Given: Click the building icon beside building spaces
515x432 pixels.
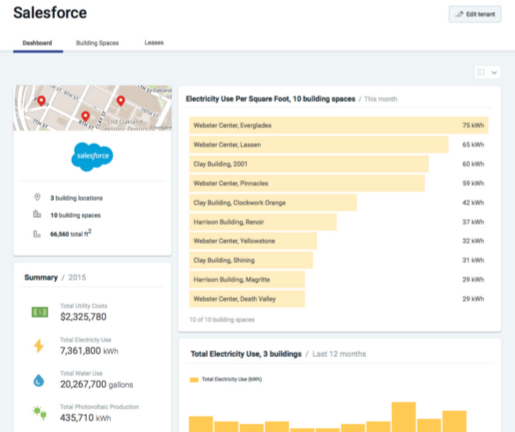Looking at the screenshot, I should click(x=37, y=214).
